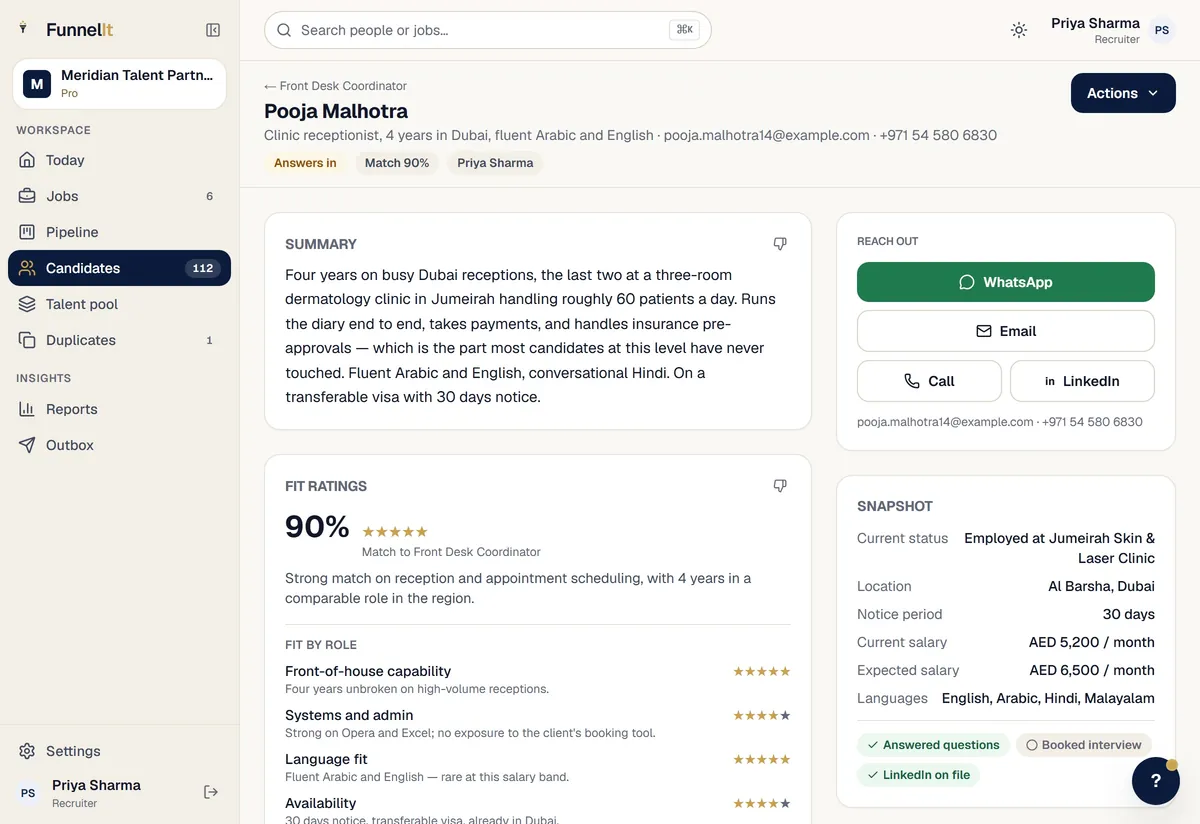The height and width of the screenshot is (824, 1200).
Task: Click the Al Barsha, Dubai location value
Action: pos(1101,586)
